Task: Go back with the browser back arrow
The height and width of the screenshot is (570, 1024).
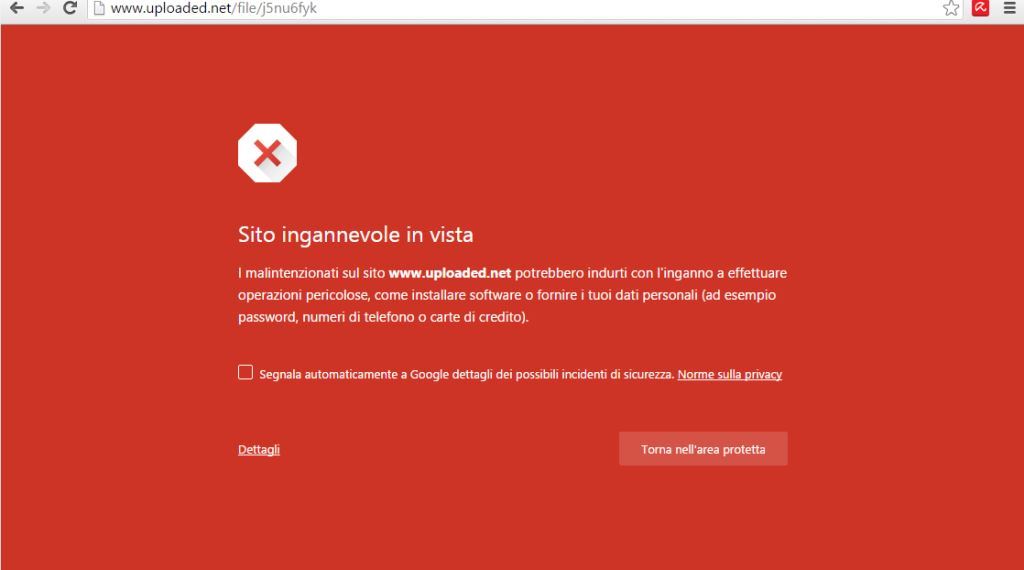Action: tap(16, 8)
